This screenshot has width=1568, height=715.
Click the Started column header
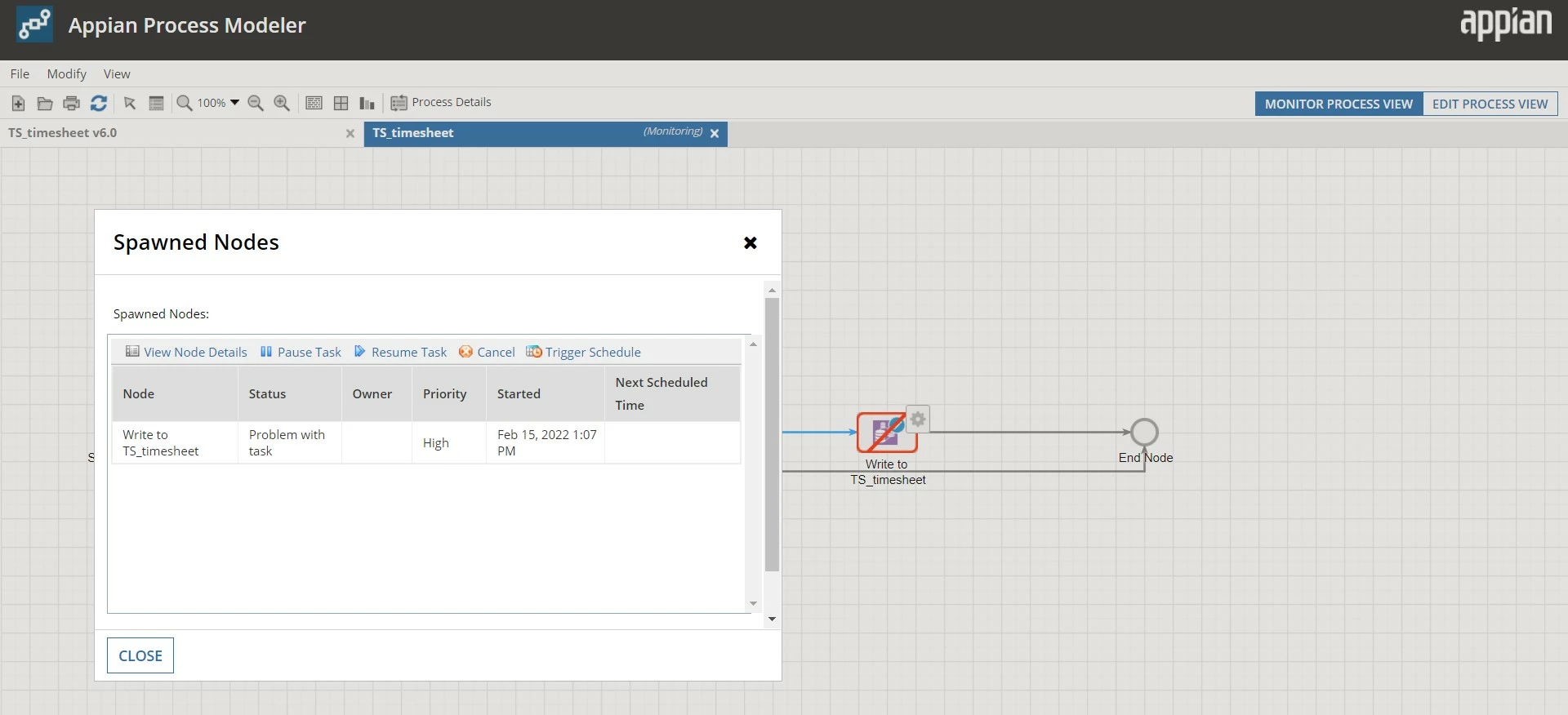pyautogui.click(x=546, y=393)
